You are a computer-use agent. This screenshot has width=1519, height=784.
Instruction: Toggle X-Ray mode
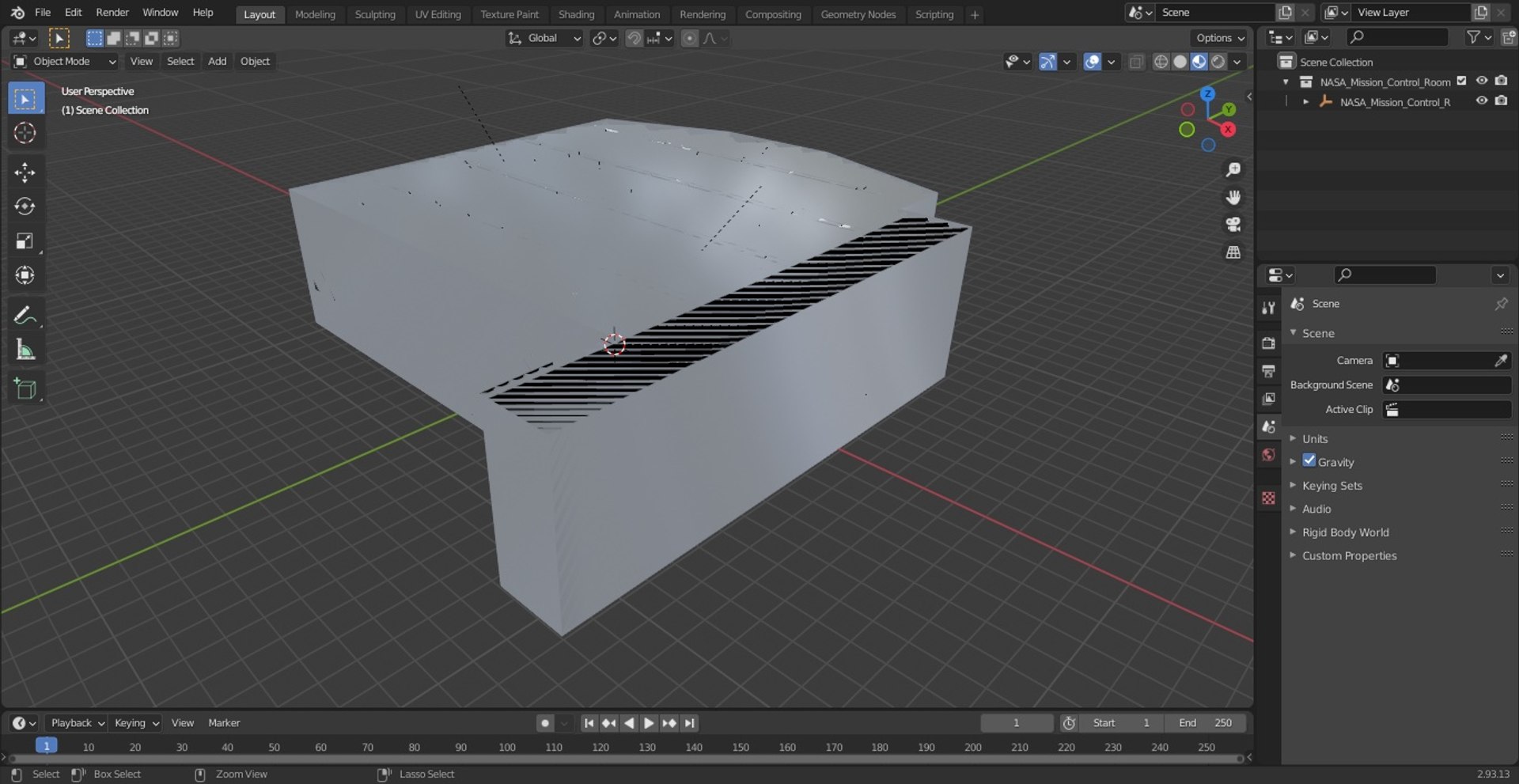[1137, 62]
